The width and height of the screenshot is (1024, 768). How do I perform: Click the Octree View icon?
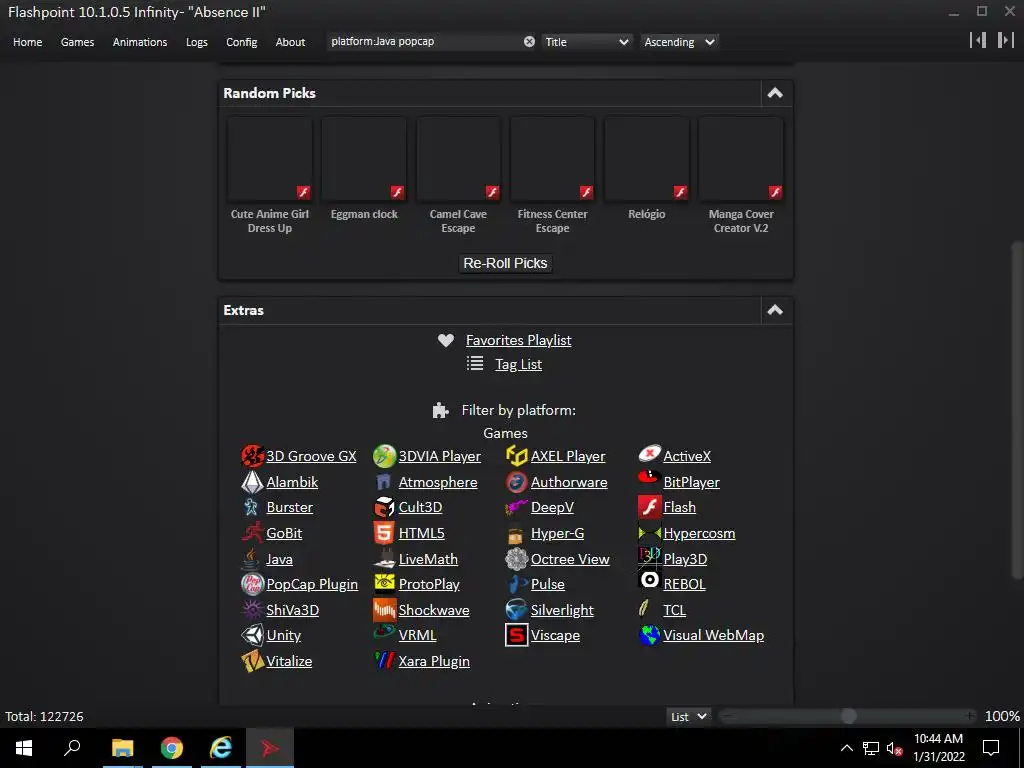click(x=517, y=559)
